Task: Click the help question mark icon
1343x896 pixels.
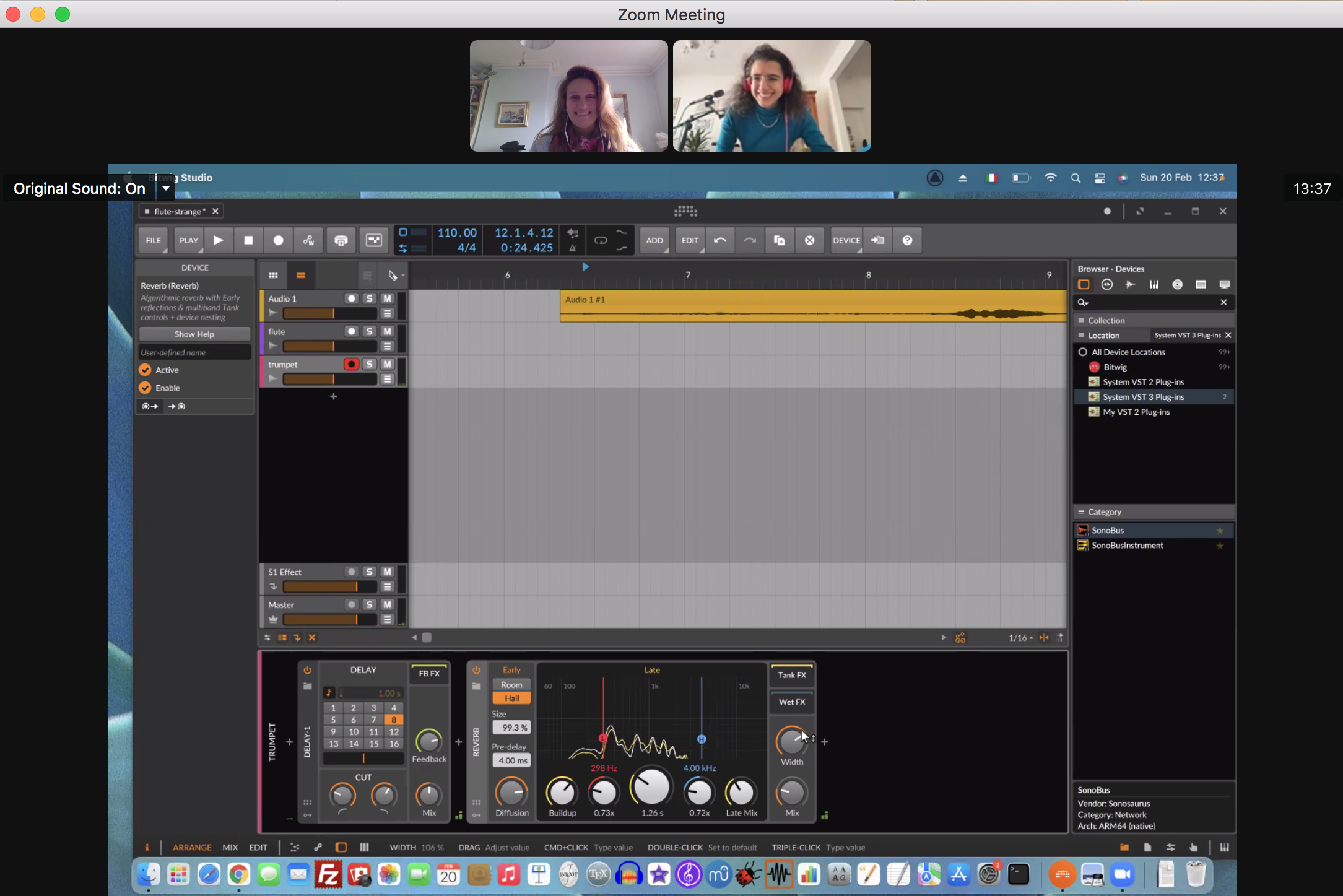Action: [907, 240]
